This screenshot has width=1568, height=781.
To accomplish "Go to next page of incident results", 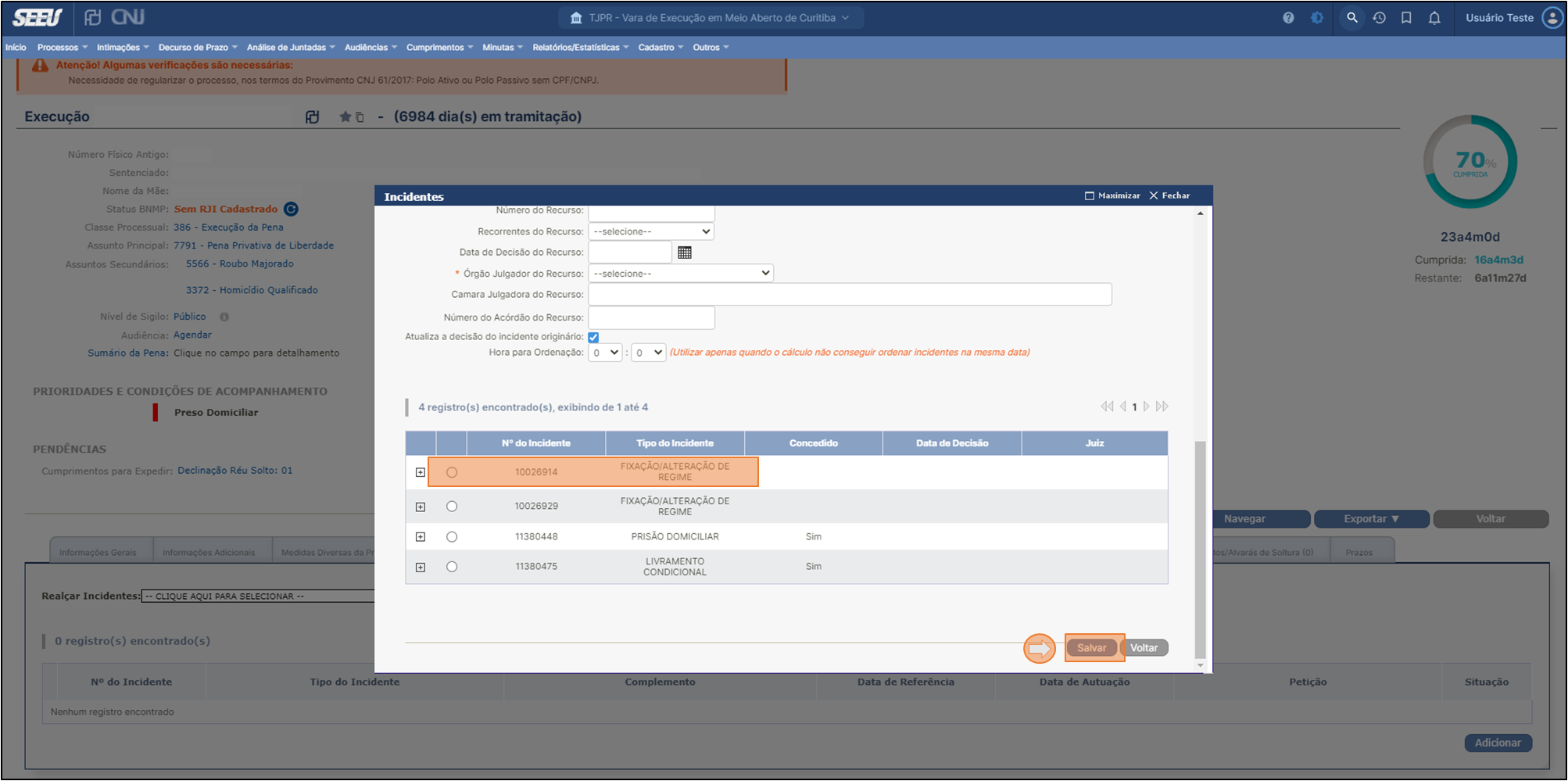I will [x=1147, y=407].
